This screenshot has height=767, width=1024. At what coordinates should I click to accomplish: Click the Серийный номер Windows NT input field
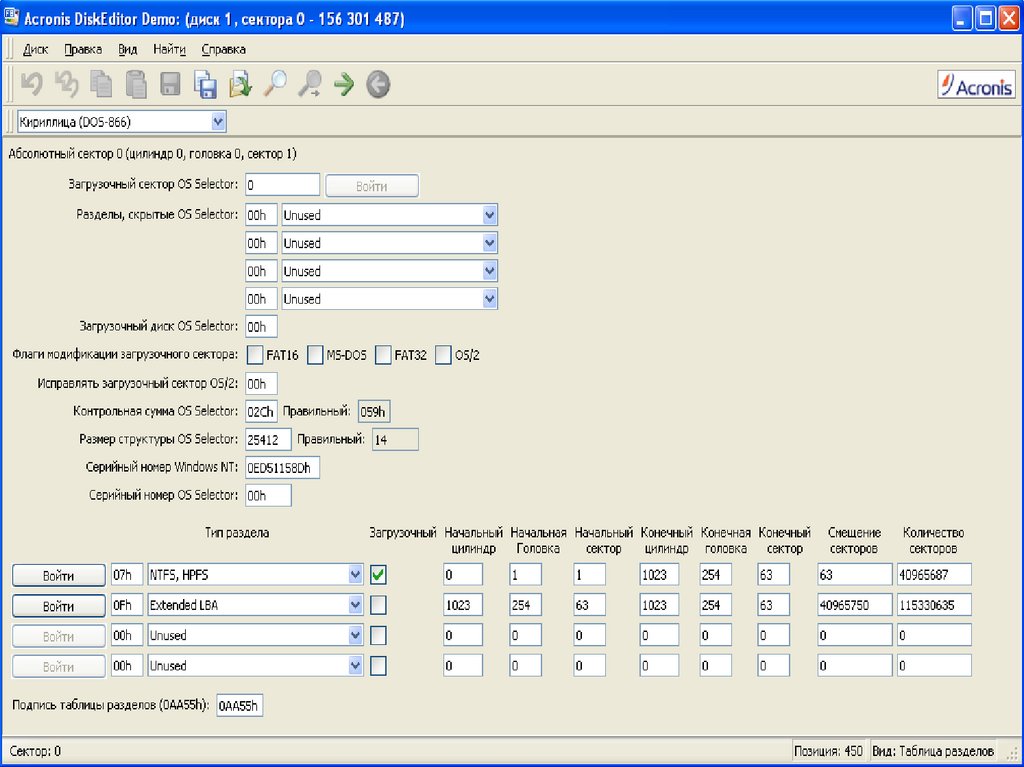pos(283,468)
